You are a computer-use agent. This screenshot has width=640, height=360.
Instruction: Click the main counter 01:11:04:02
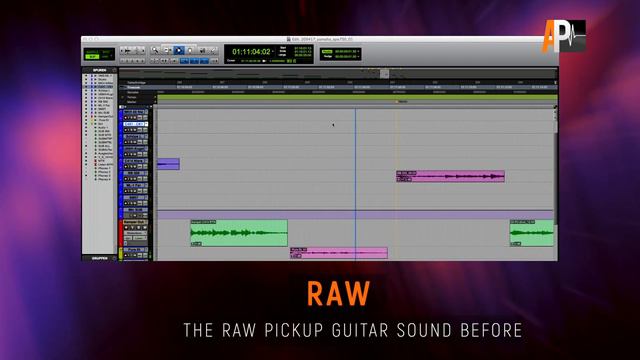pos(251,52)
